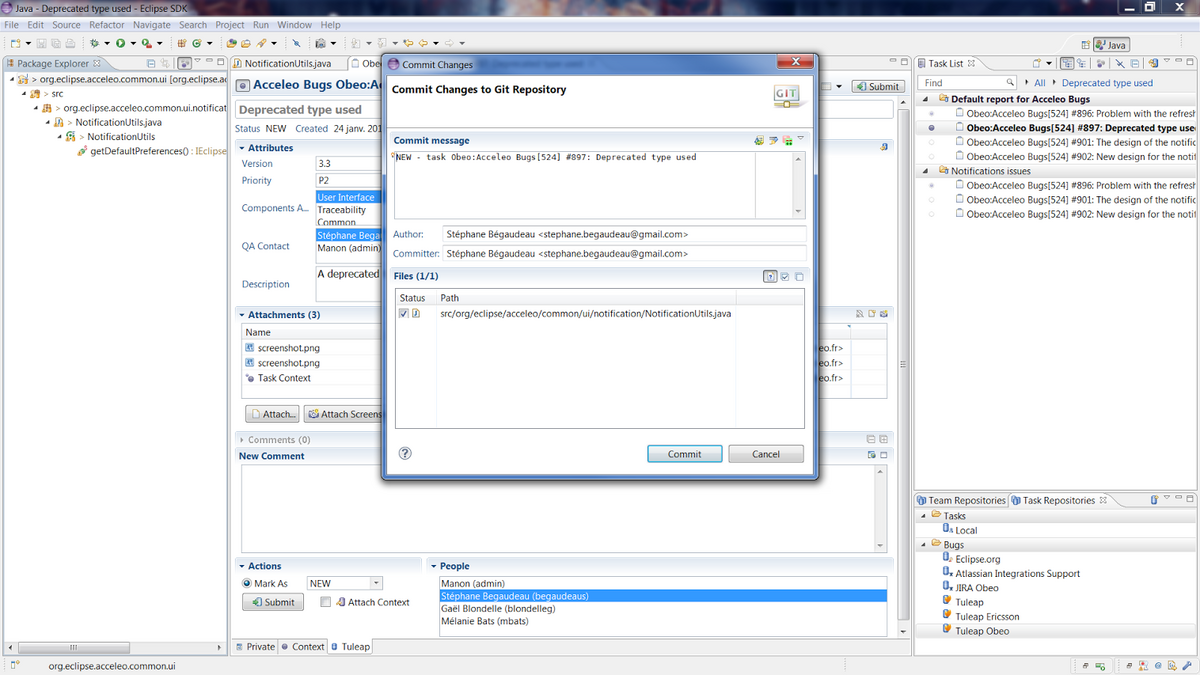Collapse the Attachments section
Viewport: 1200px width, 675px height.
click(242, 313)
